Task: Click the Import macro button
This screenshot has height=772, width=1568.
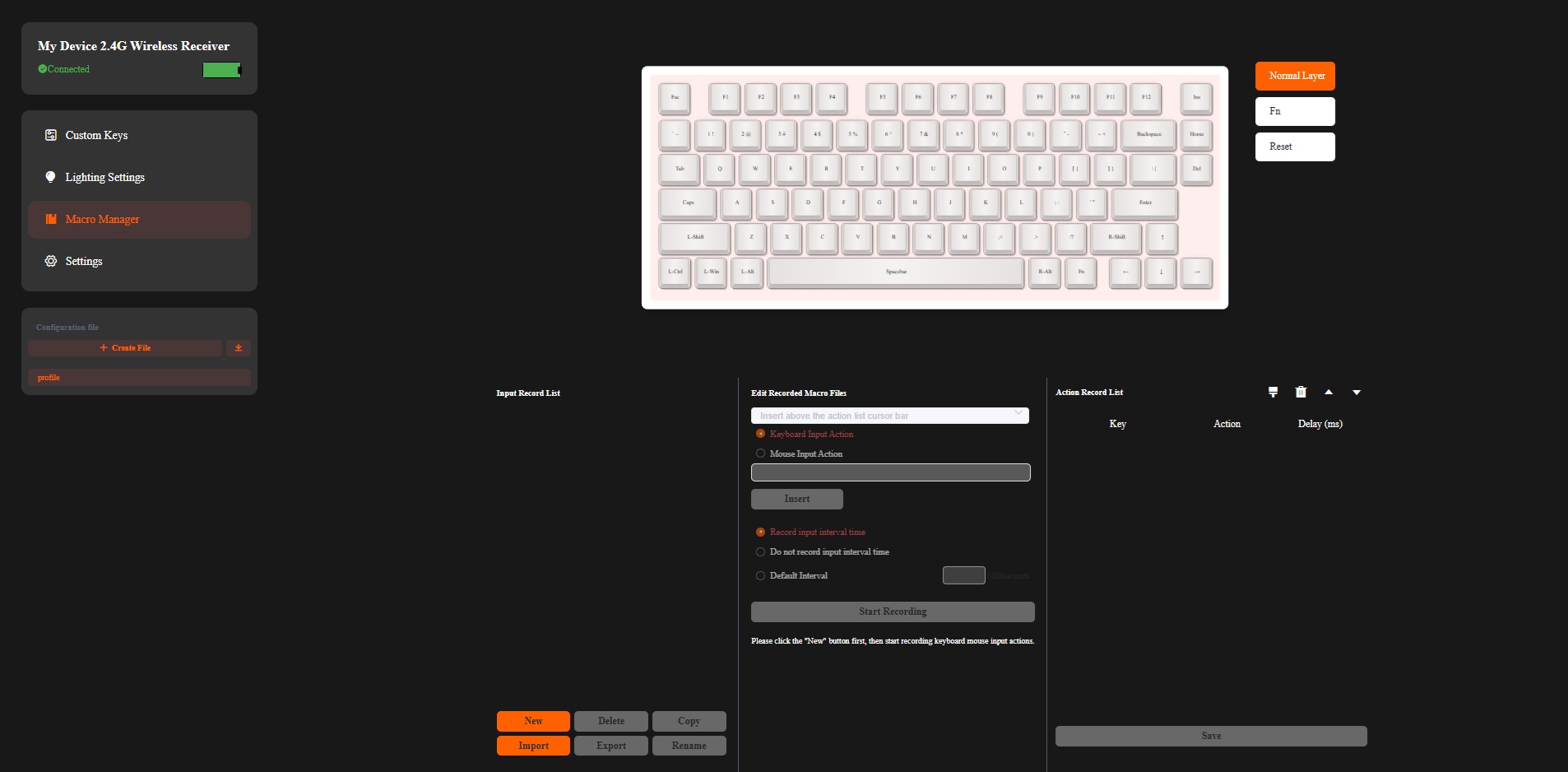Action: click(533, 746)
